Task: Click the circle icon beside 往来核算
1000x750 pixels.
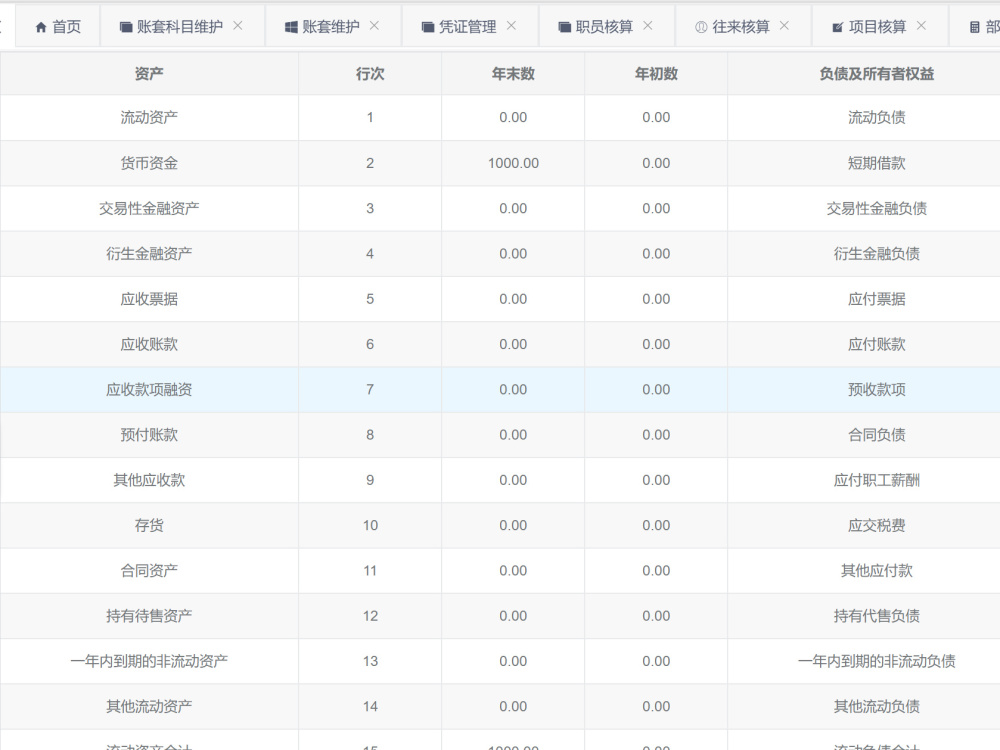Action: (x=701, y=27)
